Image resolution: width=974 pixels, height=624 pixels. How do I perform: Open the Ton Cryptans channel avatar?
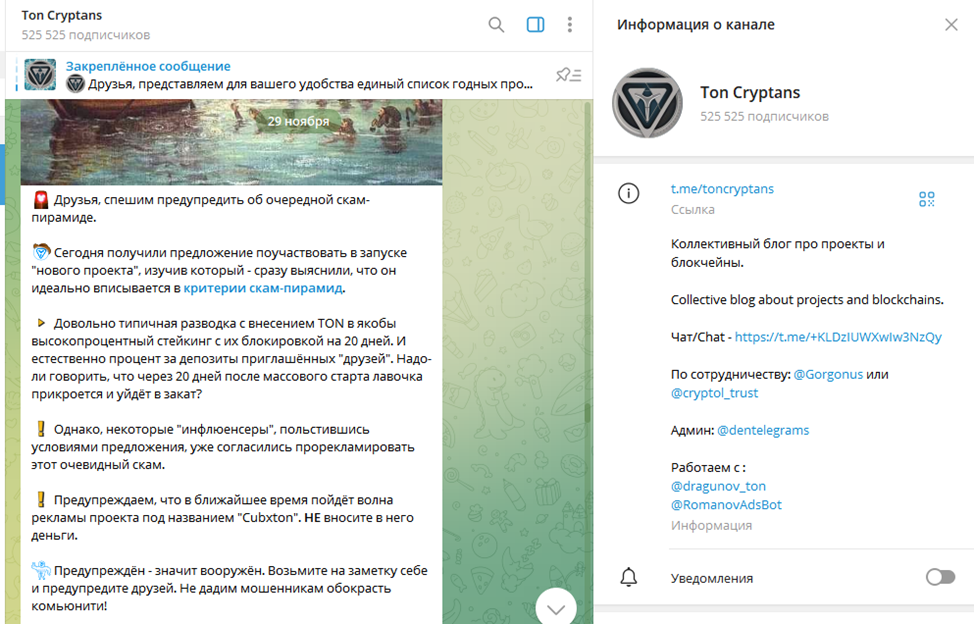coord(647,103)
